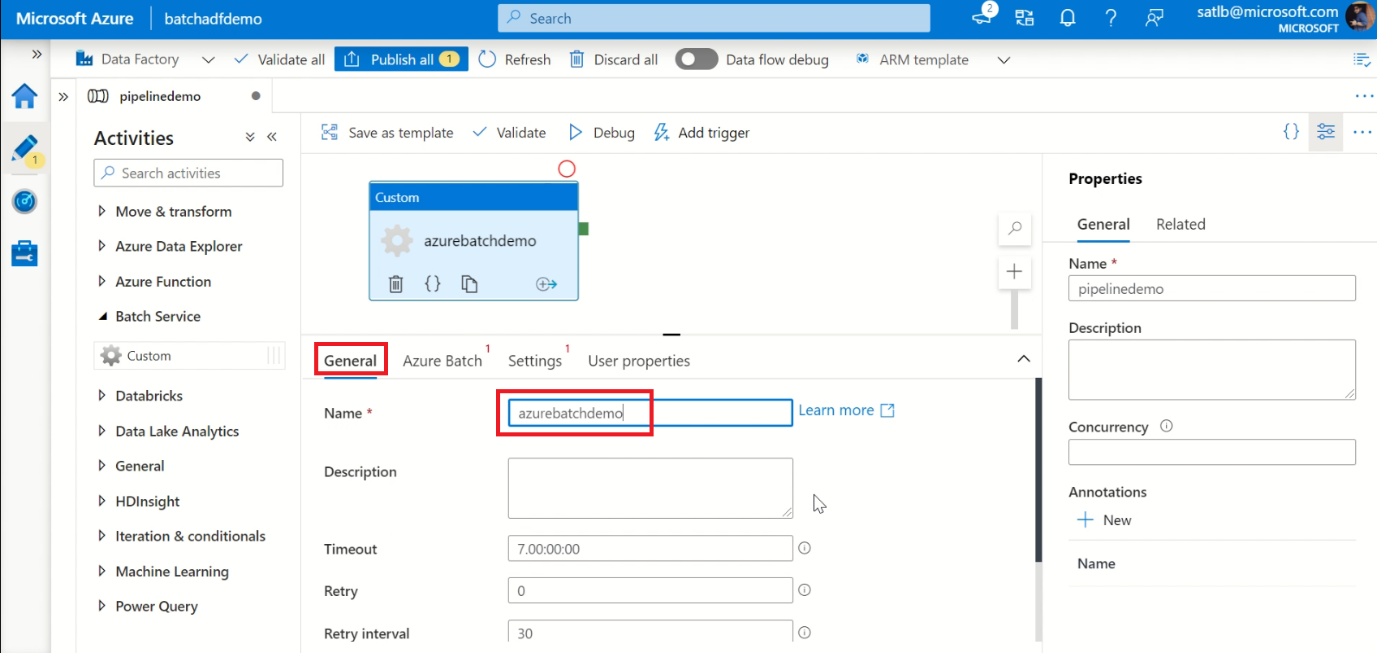Viewport: 1377px width, 653px height.
Task: Open the Monitor hub in left sidebar
Action: tap(25, 201)
